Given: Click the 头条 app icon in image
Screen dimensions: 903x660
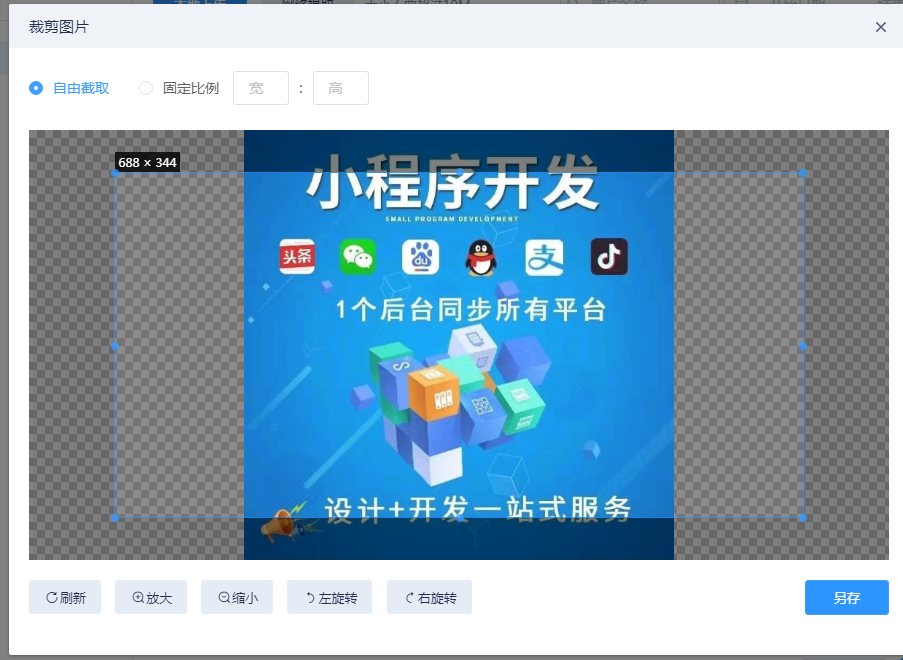Looking at the screenshot, I should (x=297, y=256).
